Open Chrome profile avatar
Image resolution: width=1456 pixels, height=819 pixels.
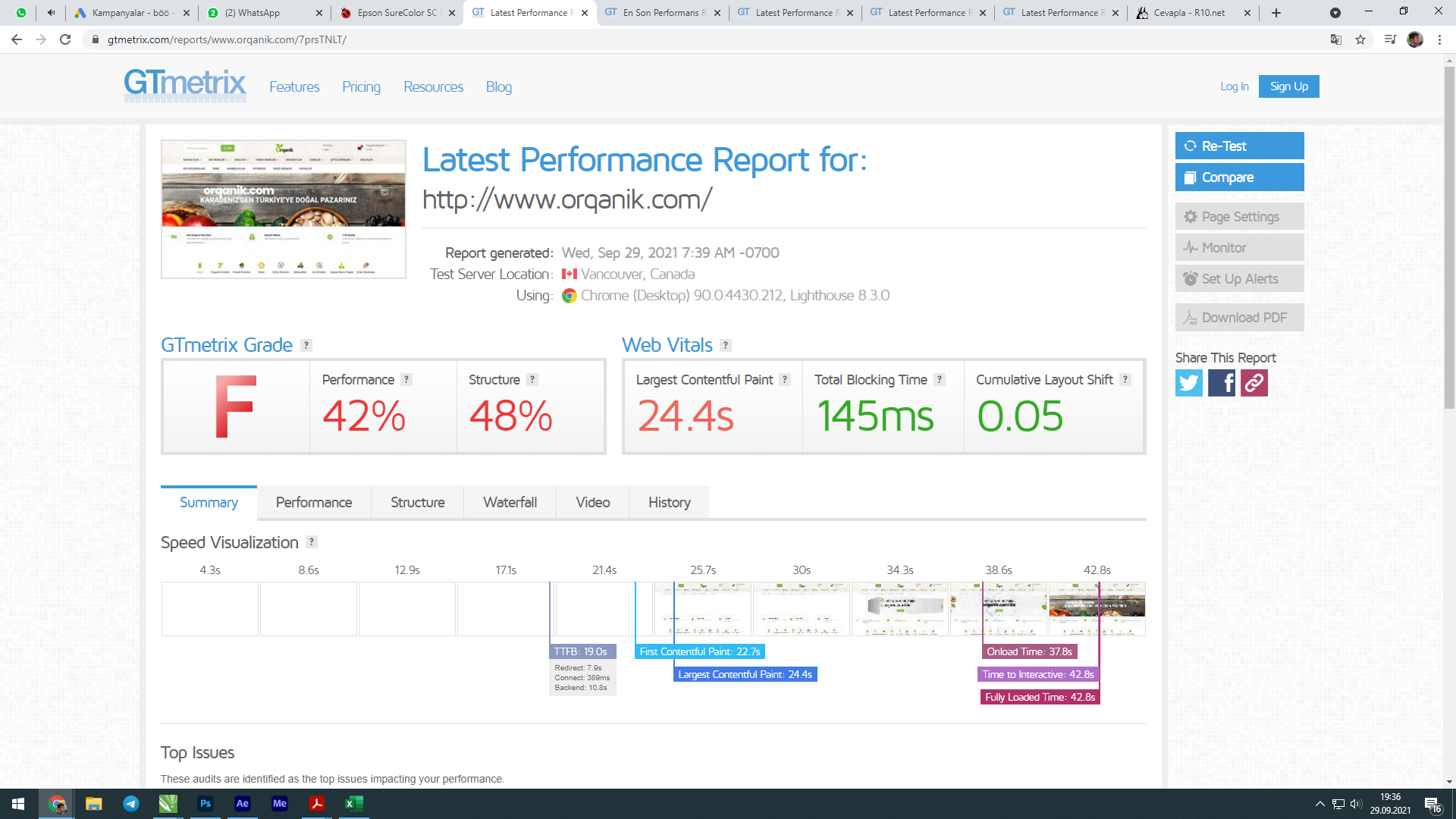(1415, 39)
